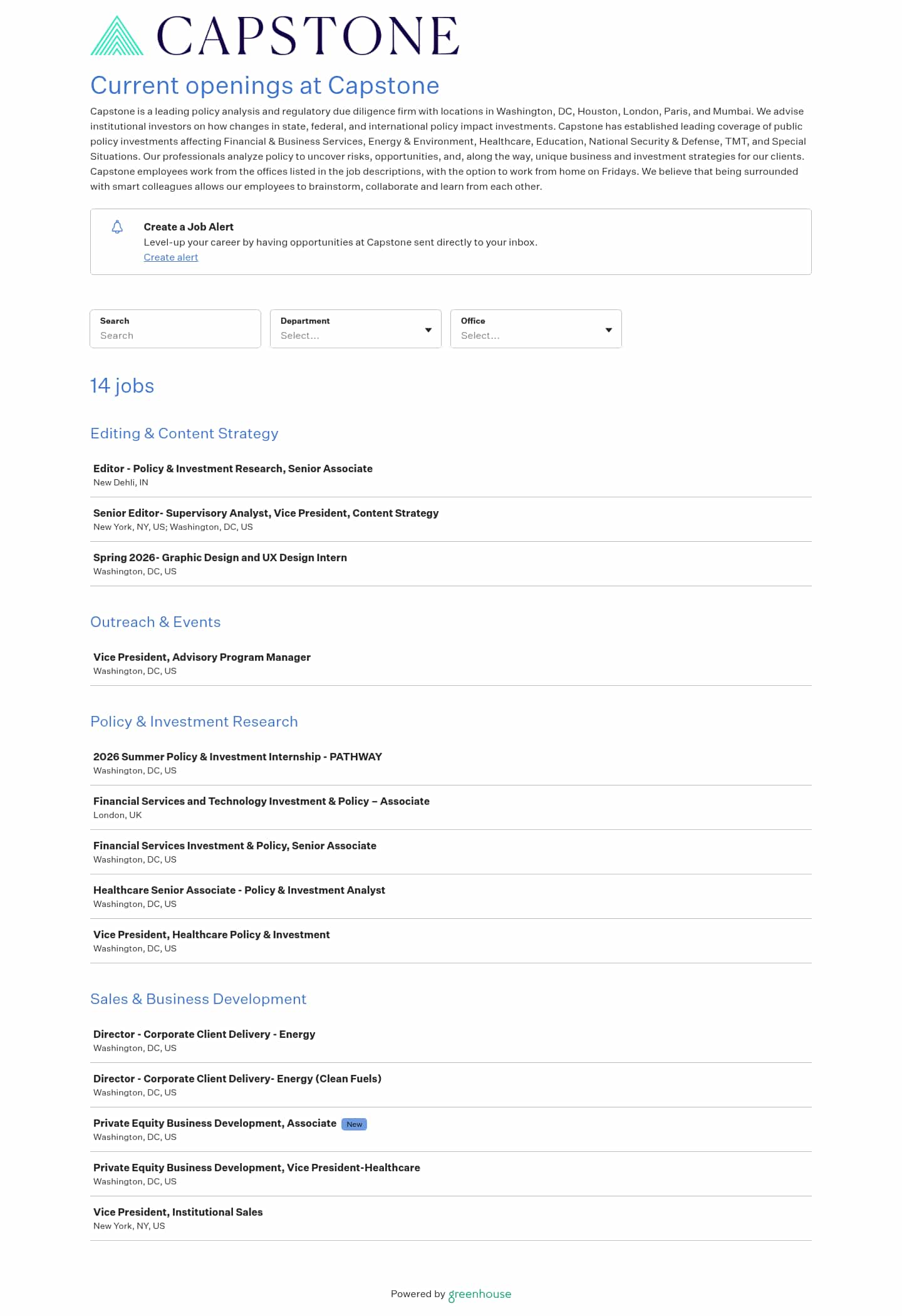Open the Department dropdown
Viewport: 902px width, 1316px height.
pyautogui.click(x=355, y=329)
